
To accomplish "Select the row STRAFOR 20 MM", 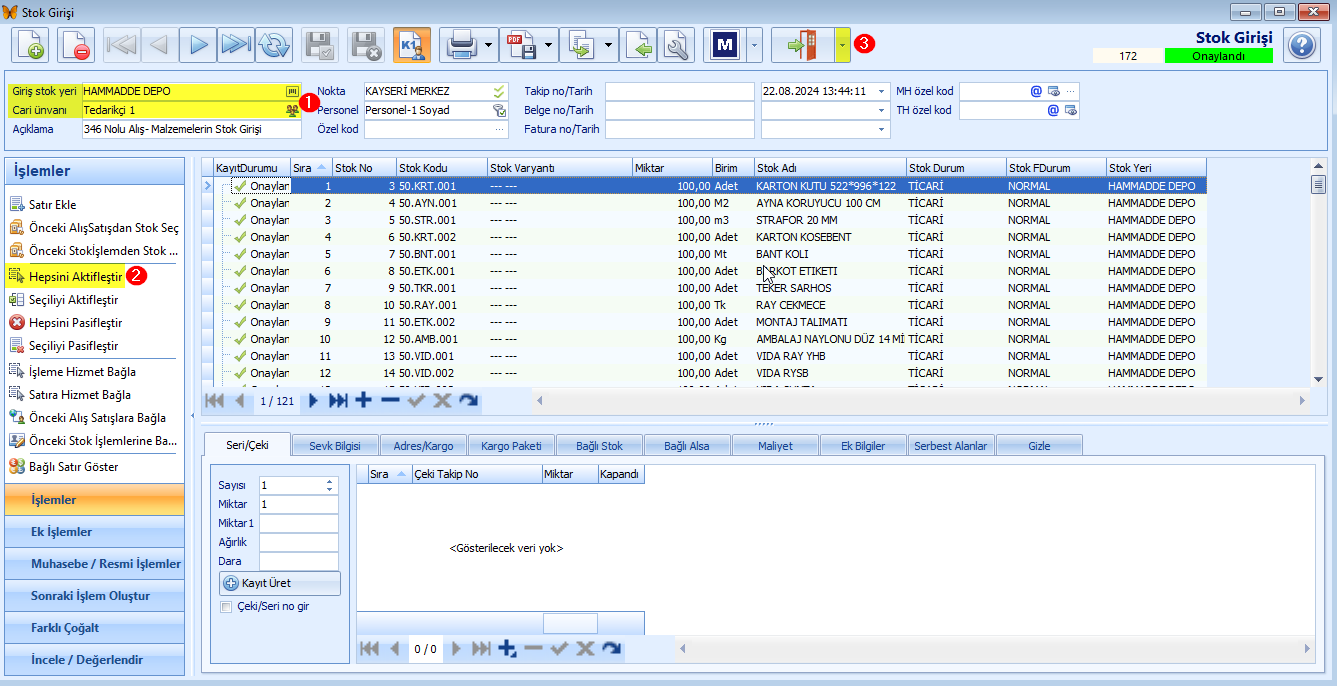I will pos(704,220).
